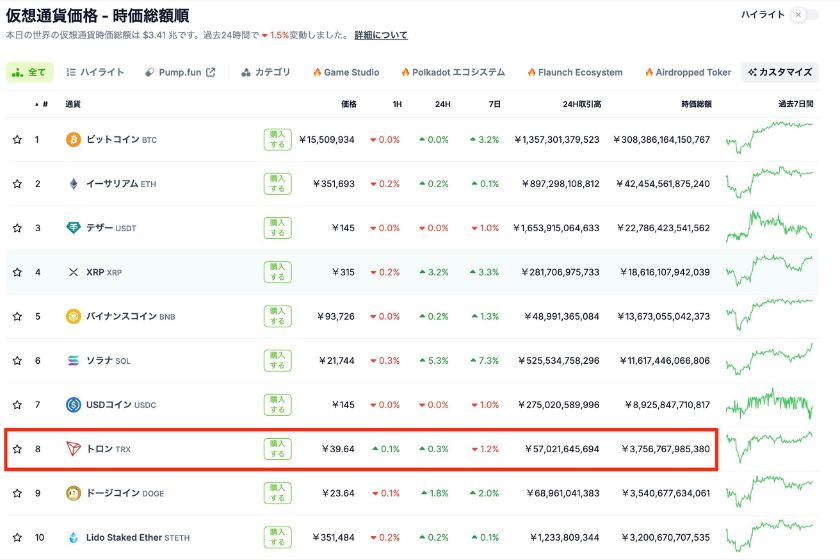The width and height of the screenshot is (840, 560).
Task: Click the Bitcoin coin logo
Action: (73, 140)
